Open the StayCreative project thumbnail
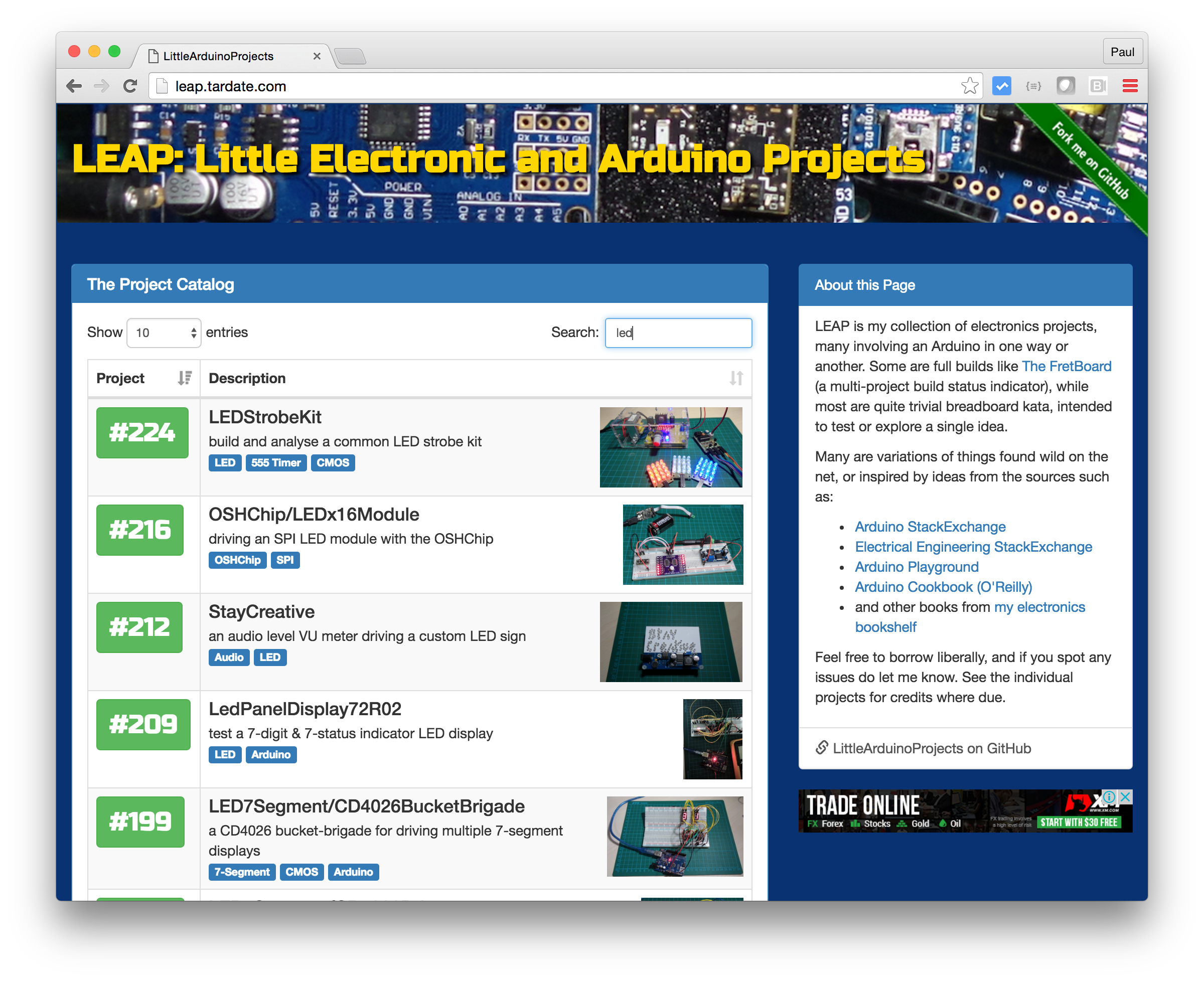This screenshot has height=981, width=1204. 671,641
